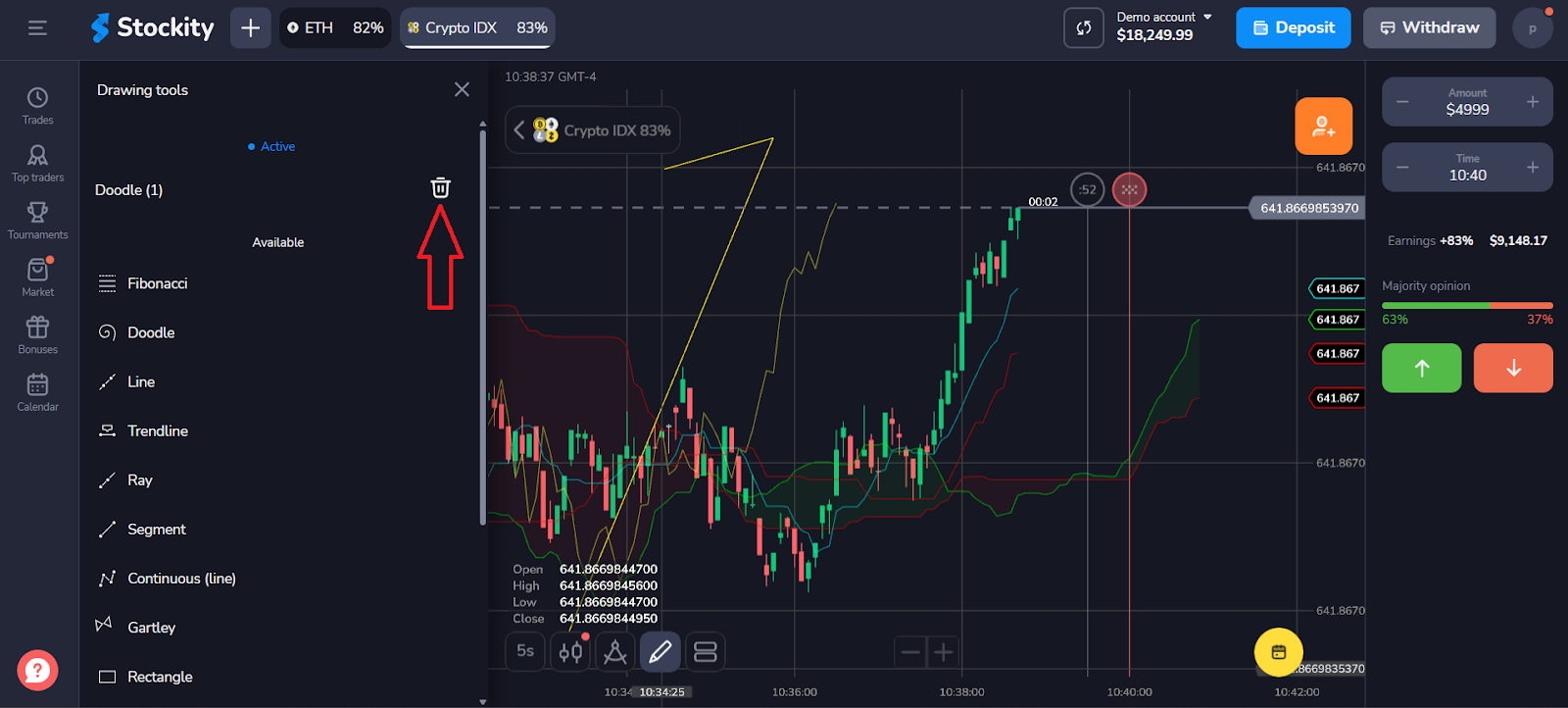This screenshot has width=1568, height=708.
Task: Open the 5s timeframe selector
Action: coord(525,651)
